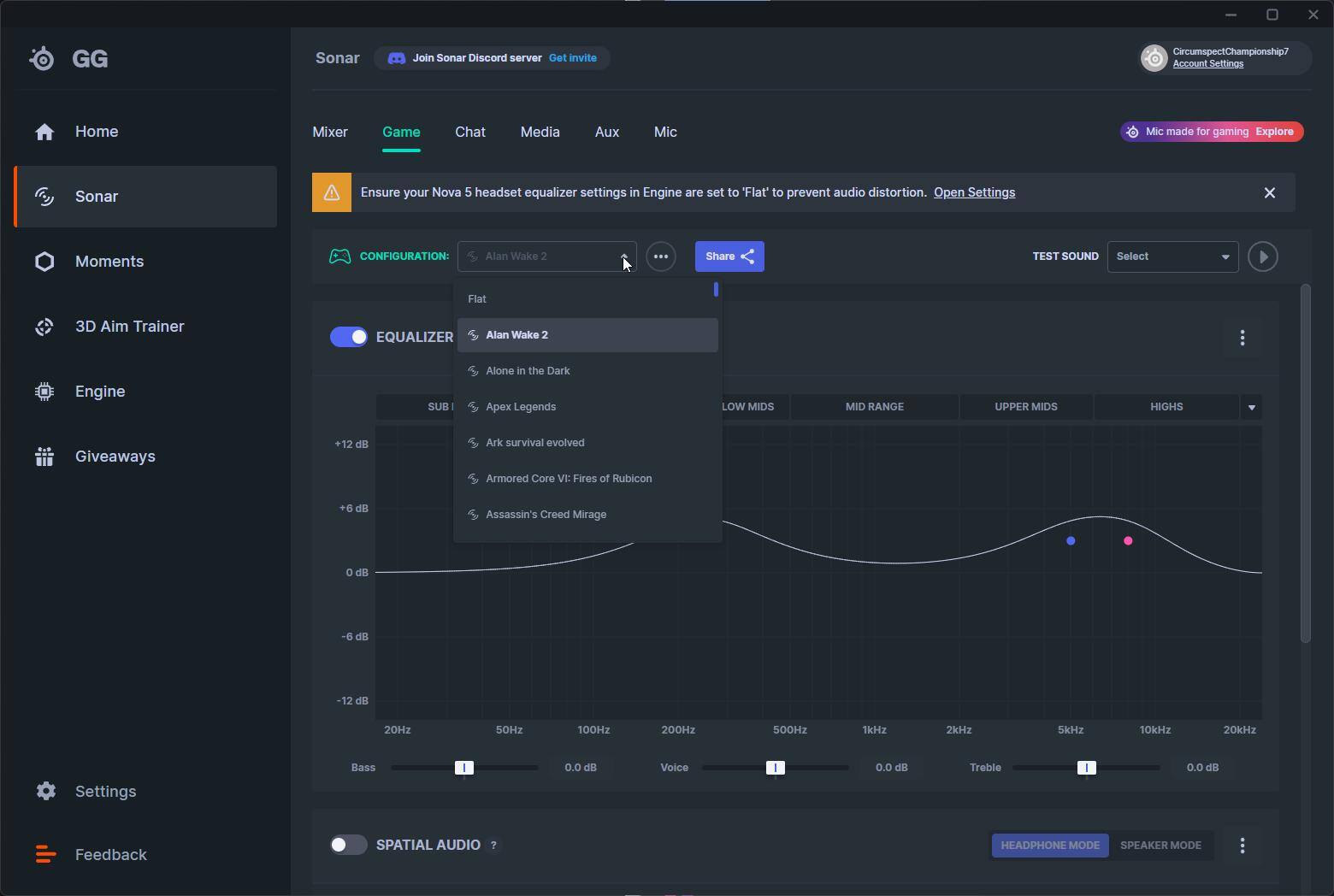
Task: Disable the Equalizer toggle
Action: [349, 337]
